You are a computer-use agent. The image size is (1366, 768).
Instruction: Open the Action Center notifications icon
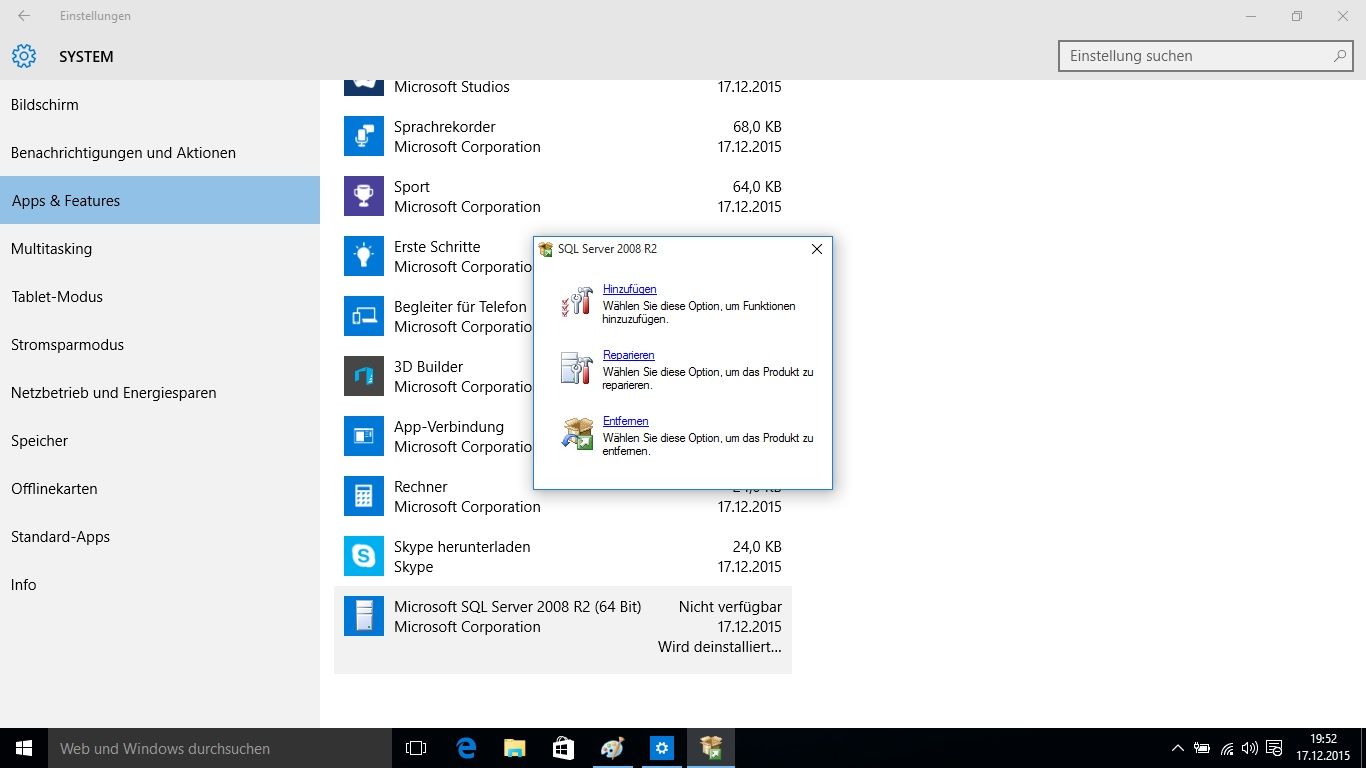[1274, 748]
